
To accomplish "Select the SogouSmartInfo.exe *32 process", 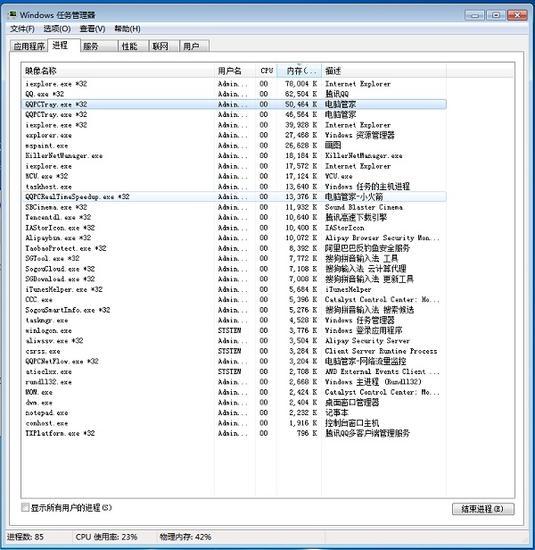I will (x=234, y=310).
